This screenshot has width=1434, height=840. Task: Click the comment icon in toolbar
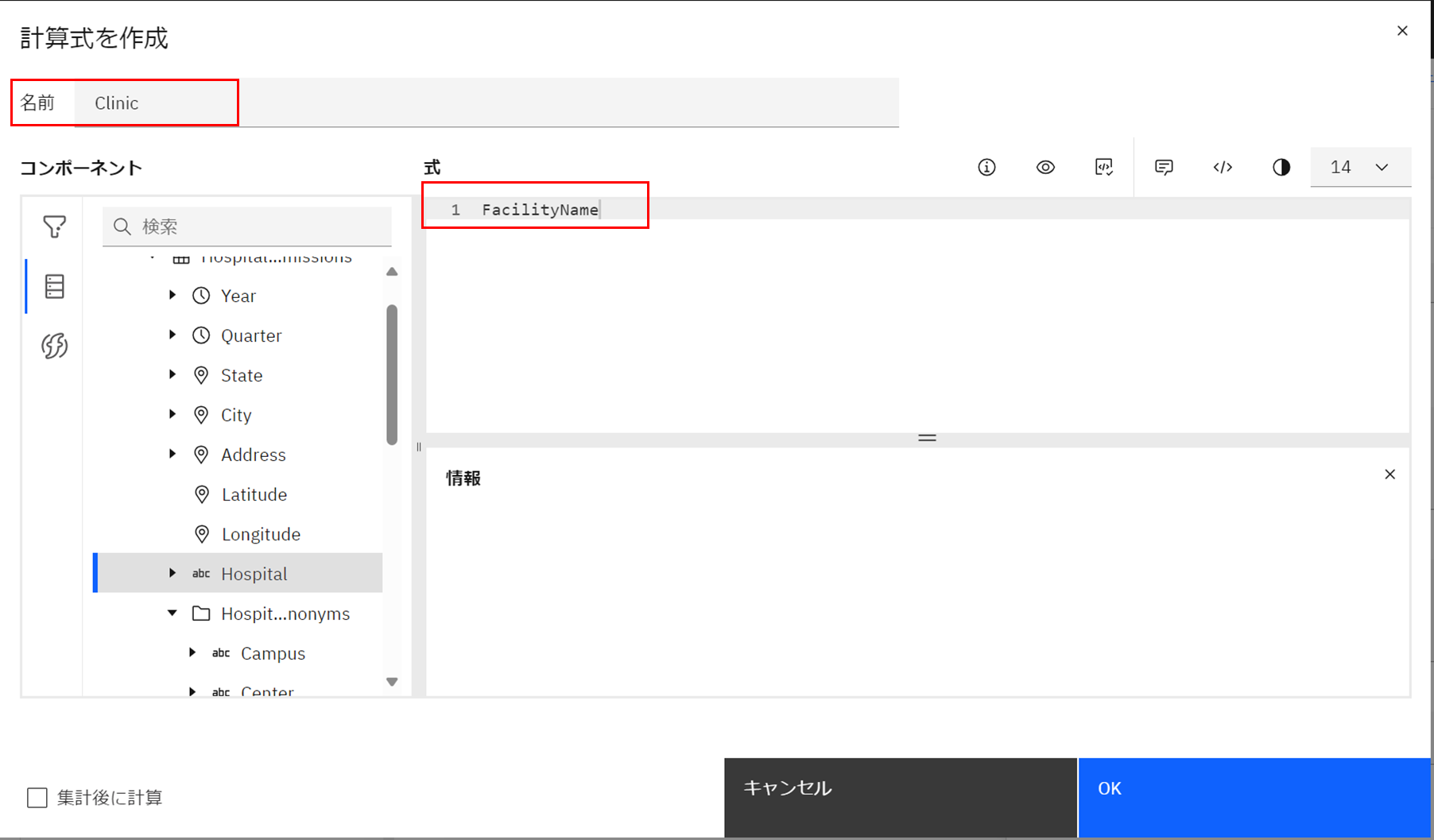1164,167
